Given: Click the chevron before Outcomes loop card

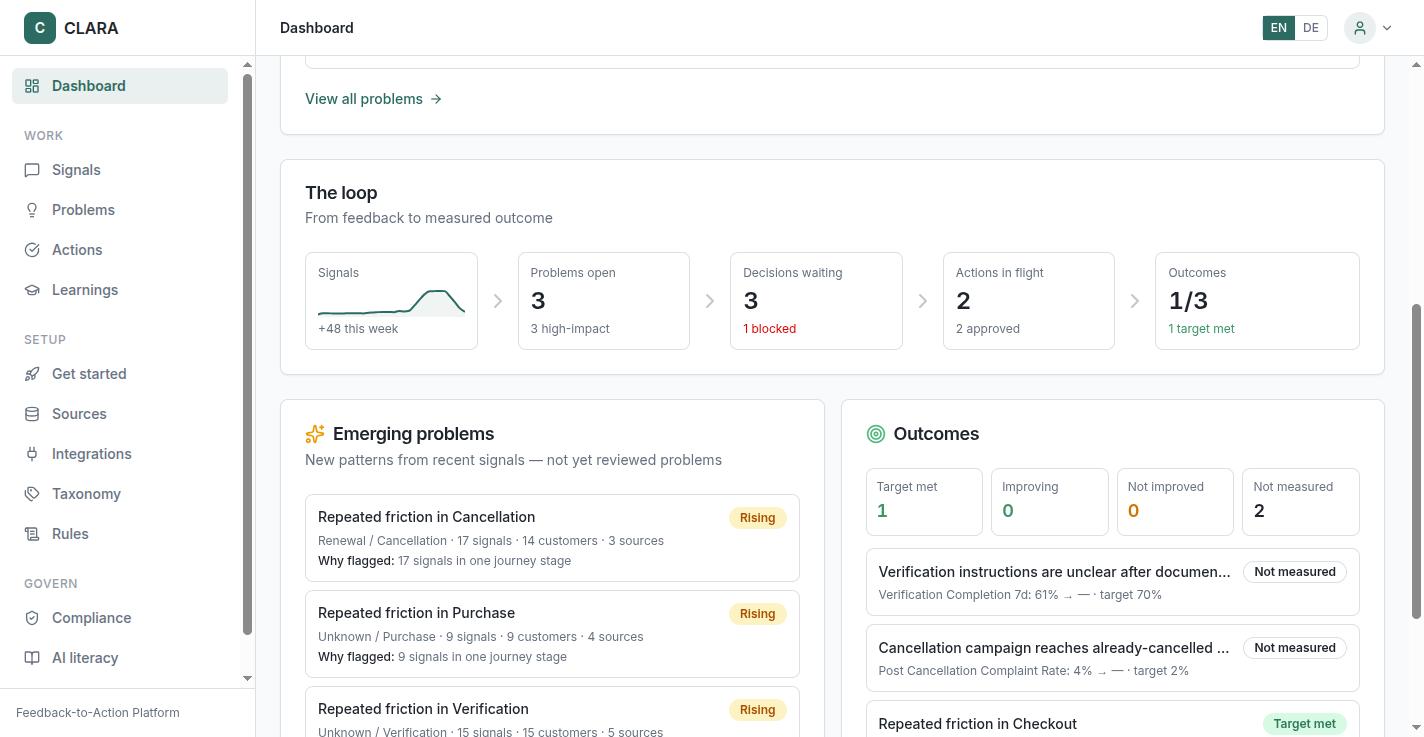Looking at the screenshot, I should coord(1135,301).
